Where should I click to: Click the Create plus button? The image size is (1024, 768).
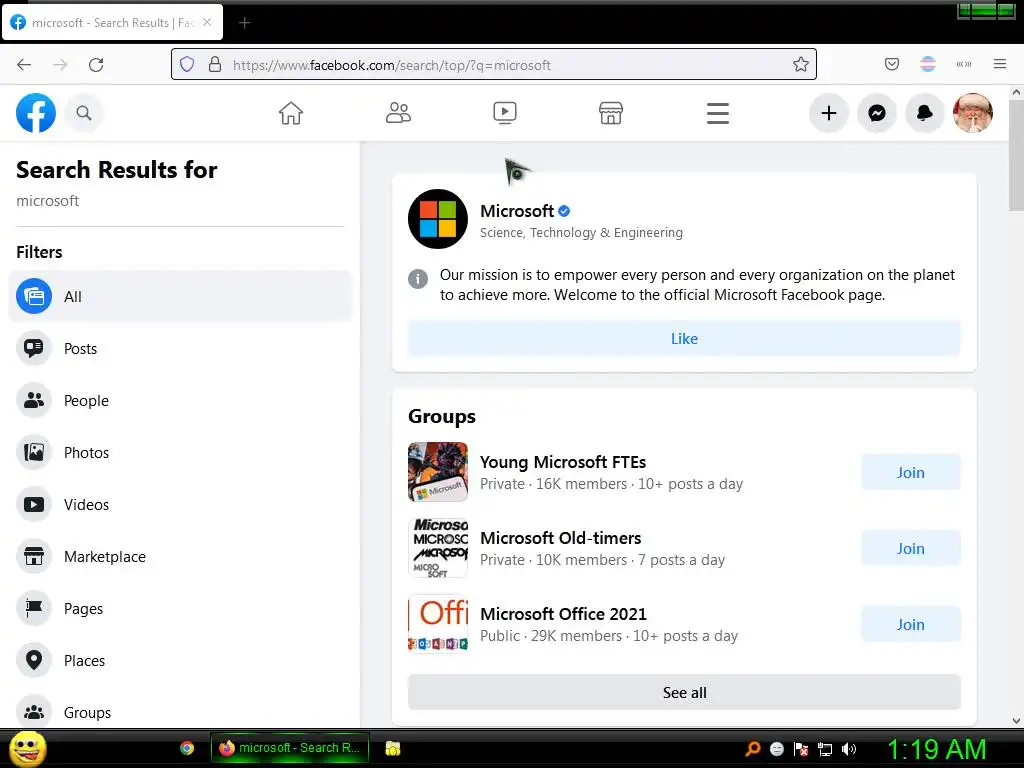[x=829, y=113]
